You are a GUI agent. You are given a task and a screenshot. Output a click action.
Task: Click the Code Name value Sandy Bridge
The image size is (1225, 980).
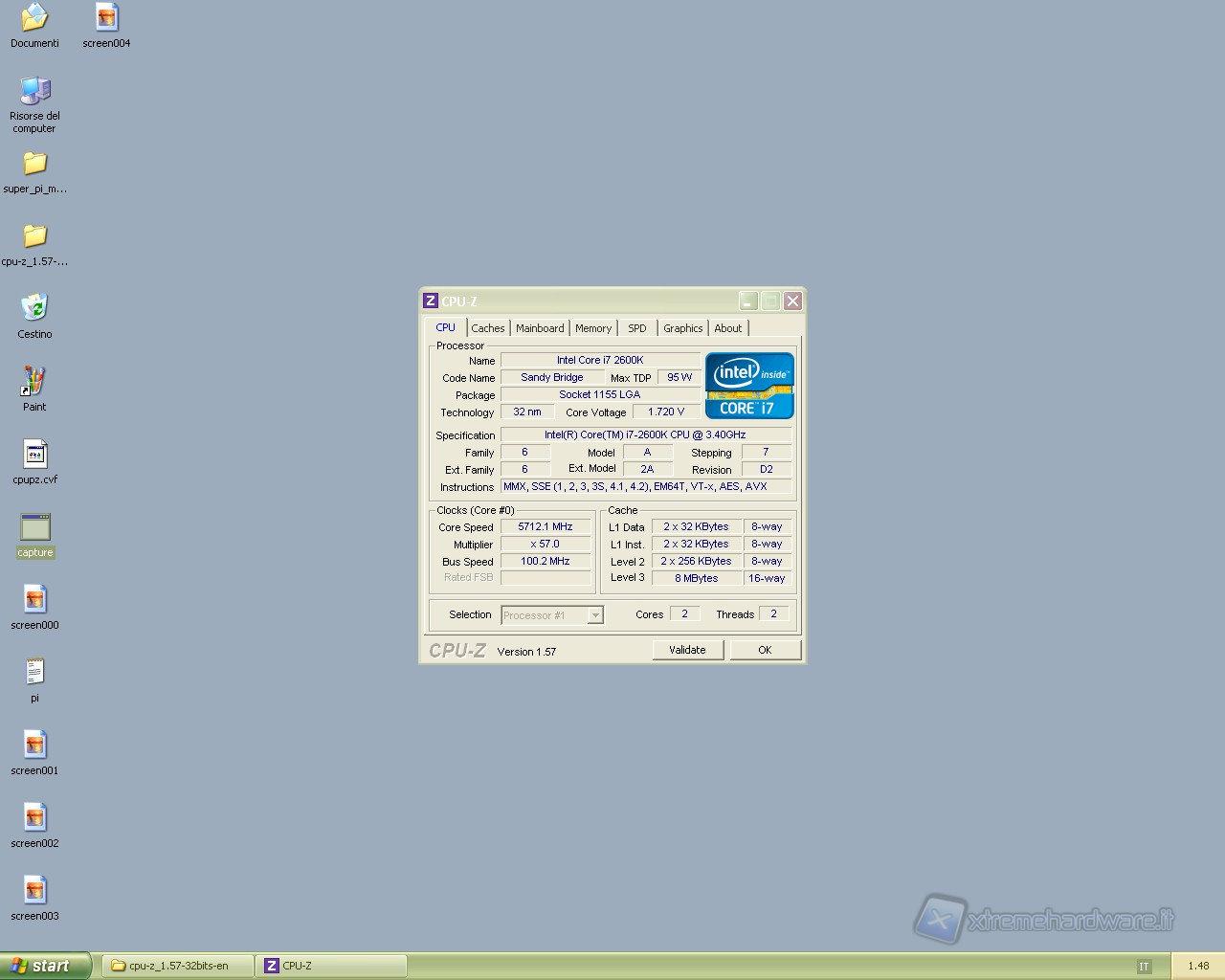(551, 377)
